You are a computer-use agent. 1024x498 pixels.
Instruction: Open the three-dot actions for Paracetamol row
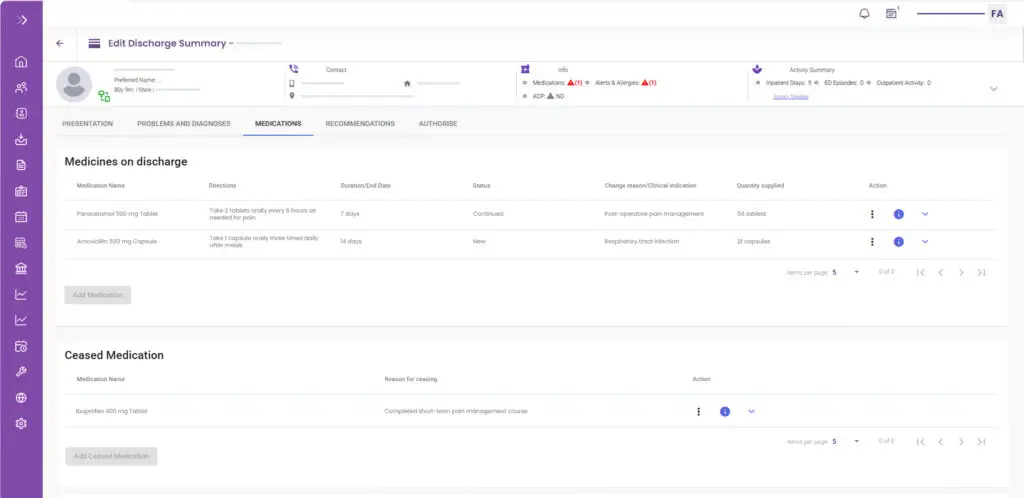[x=872, y=214]
